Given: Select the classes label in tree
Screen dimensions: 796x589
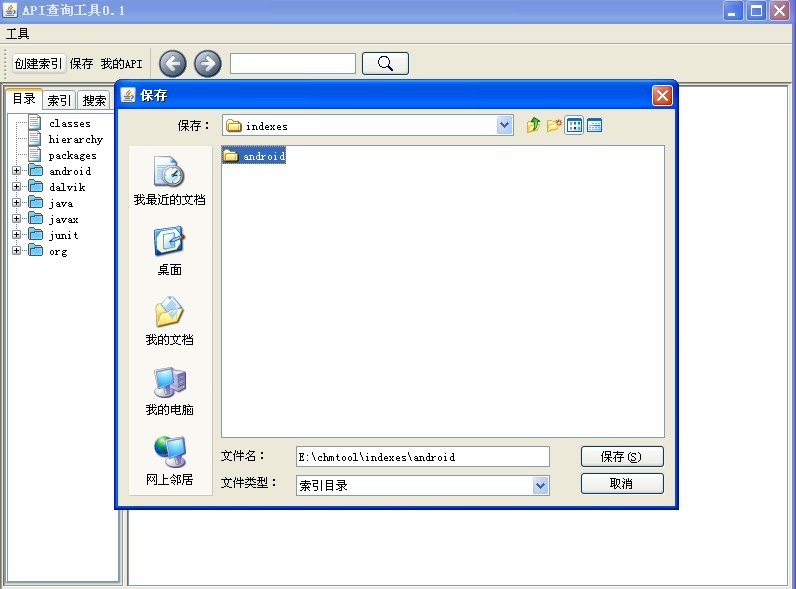Looking at the screenshot, I should 70,123.
